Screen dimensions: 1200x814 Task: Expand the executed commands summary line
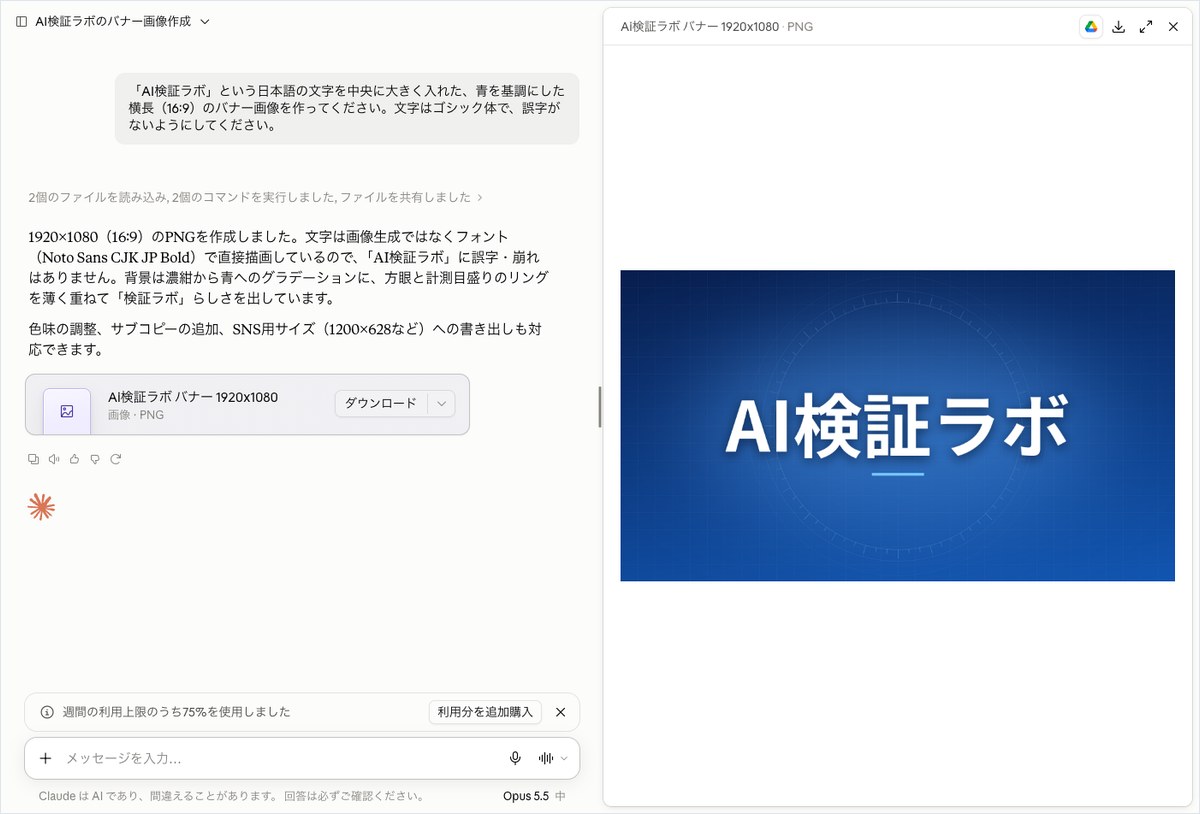coord(256,198)
